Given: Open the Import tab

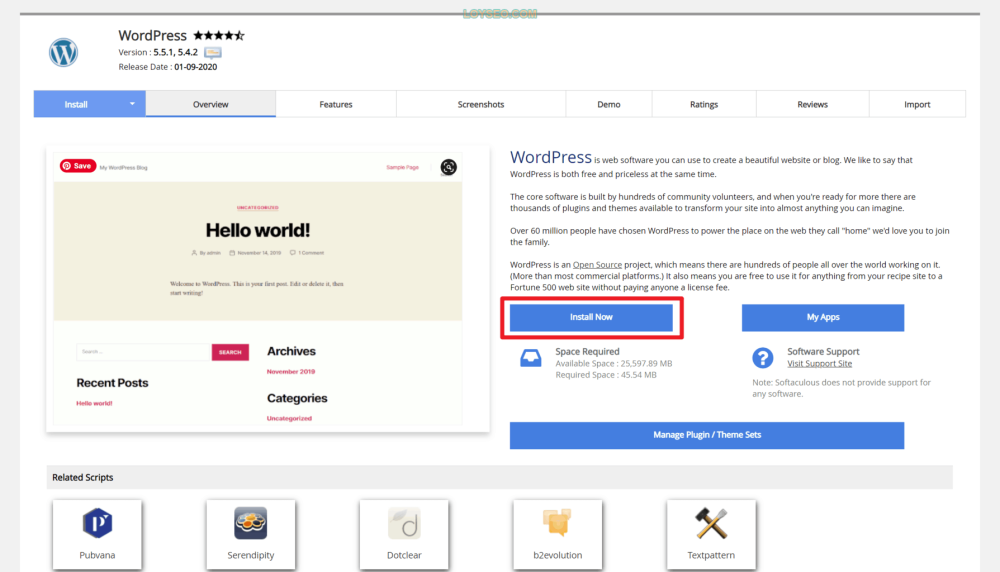Looking at the screenshot, I should 917,105.
